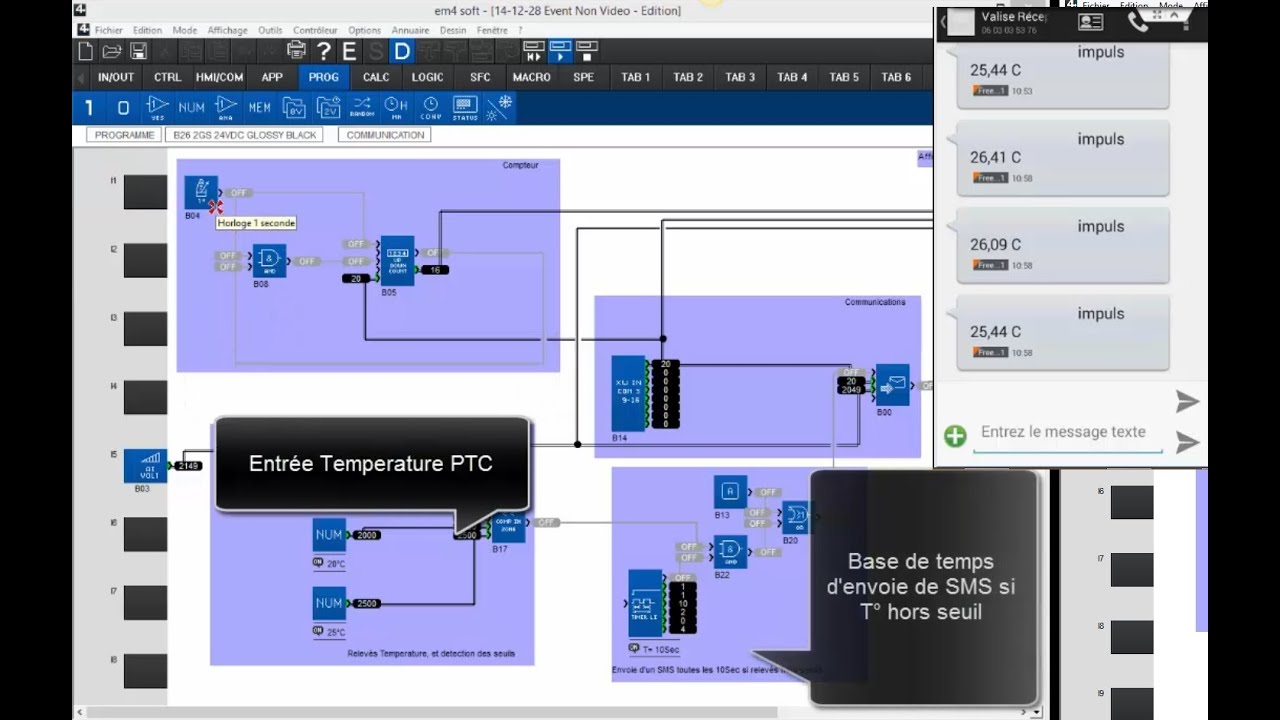Screen dimensions: 1280x720
Task: Select the B00 send message block
Action: [892, 384]
